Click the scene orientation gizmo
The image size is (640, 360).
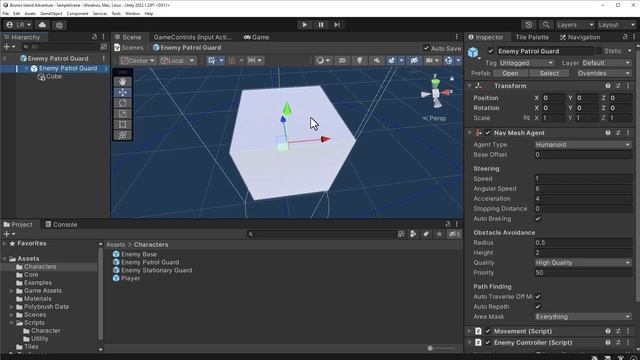(x=436, y=93)
